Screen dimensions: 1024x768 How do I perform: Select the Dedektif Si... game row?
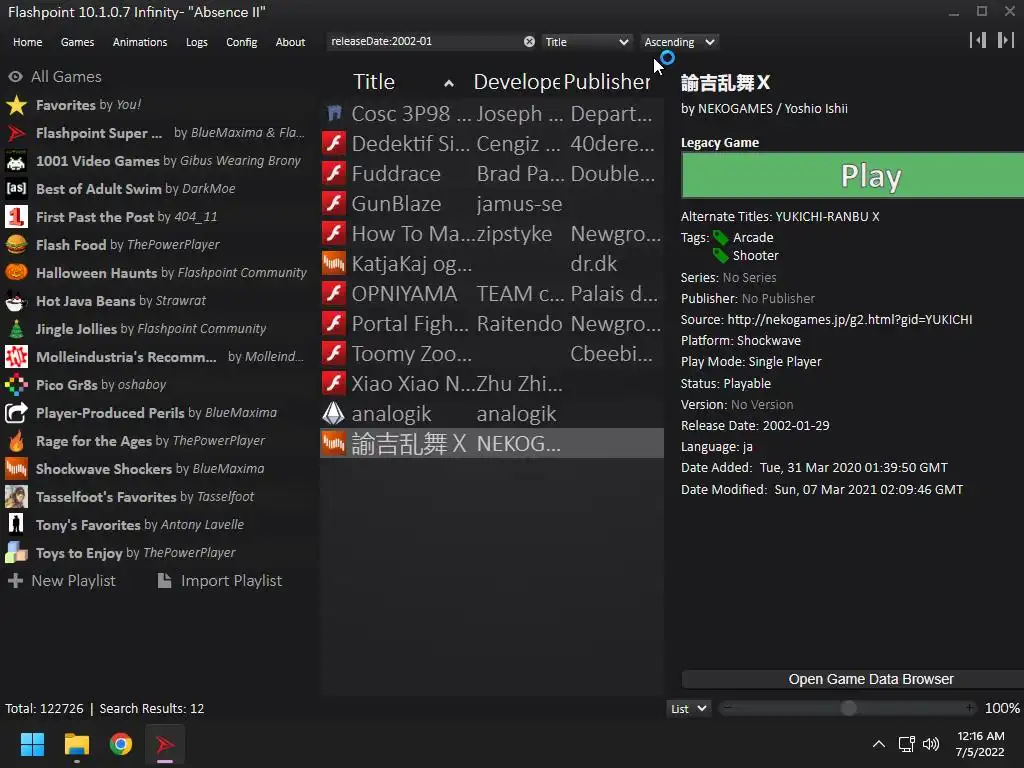coord(492,144)
